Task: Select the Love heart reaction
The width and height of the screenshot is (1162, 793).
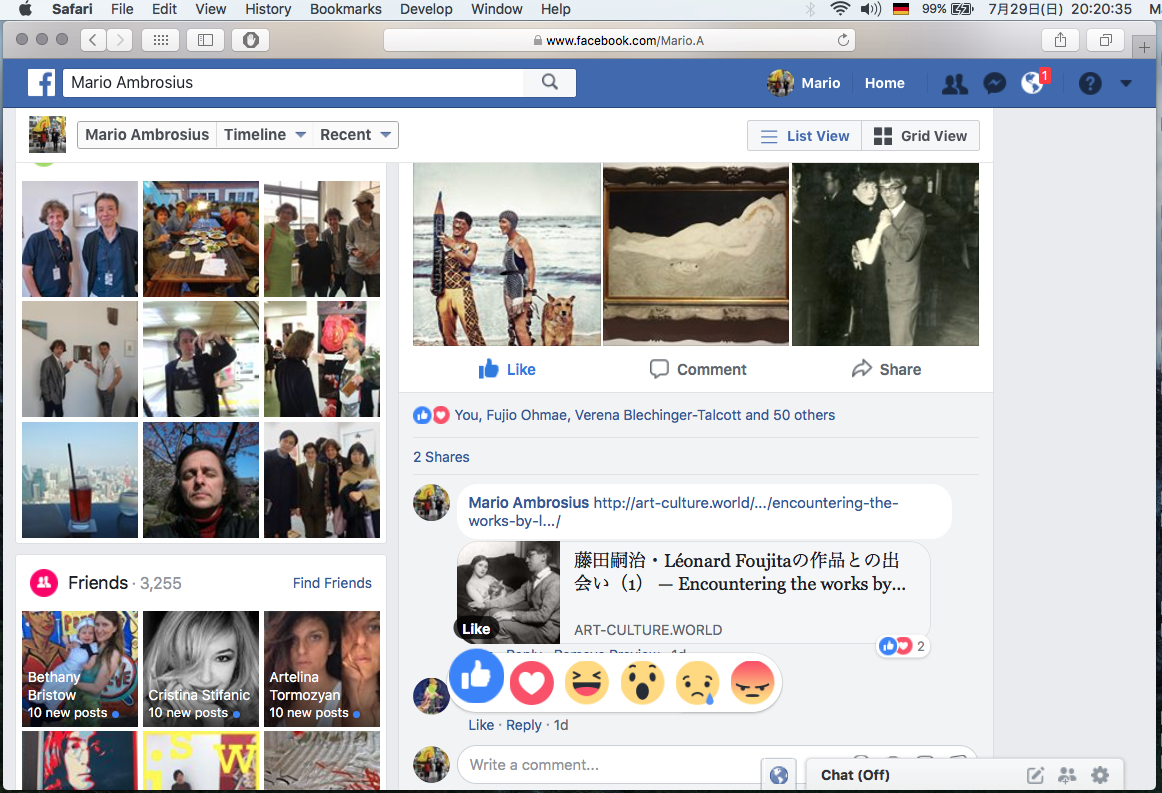Action: tap(531, 683)
